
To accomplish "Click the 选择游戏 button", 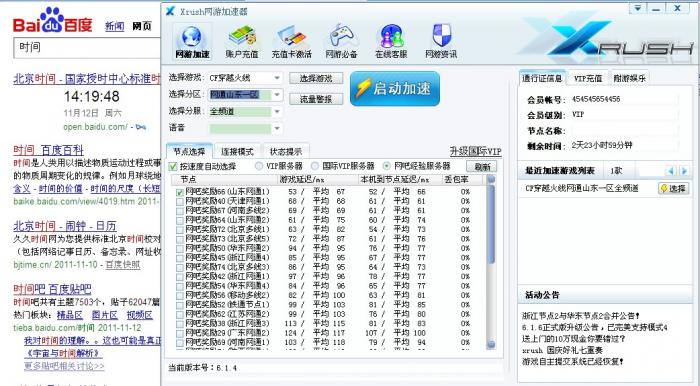I will (x=316, y=79).
